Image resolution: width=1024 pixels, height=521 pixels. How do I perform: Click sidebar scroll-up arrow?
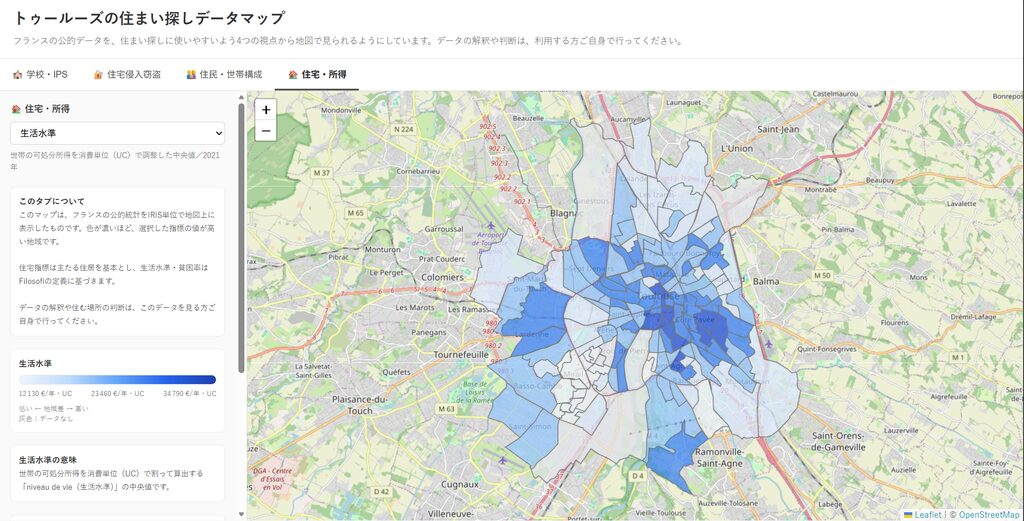(241, 97)
